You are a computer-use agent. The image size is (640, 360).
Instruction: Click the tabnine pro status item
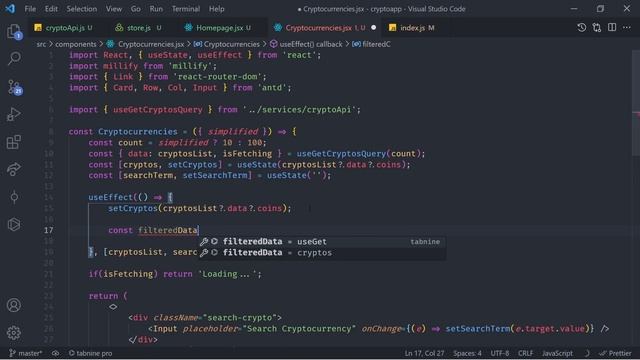pyautogui.click(x=90, y=353)
